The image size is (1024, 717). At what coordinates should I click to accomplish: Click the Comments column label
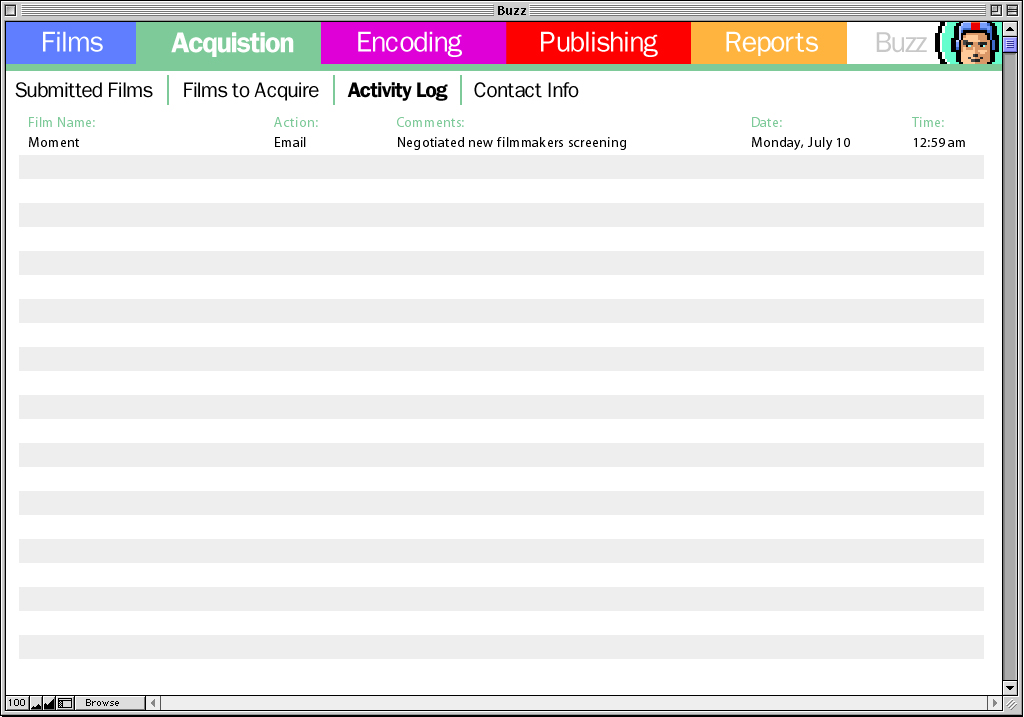point(430,122)
